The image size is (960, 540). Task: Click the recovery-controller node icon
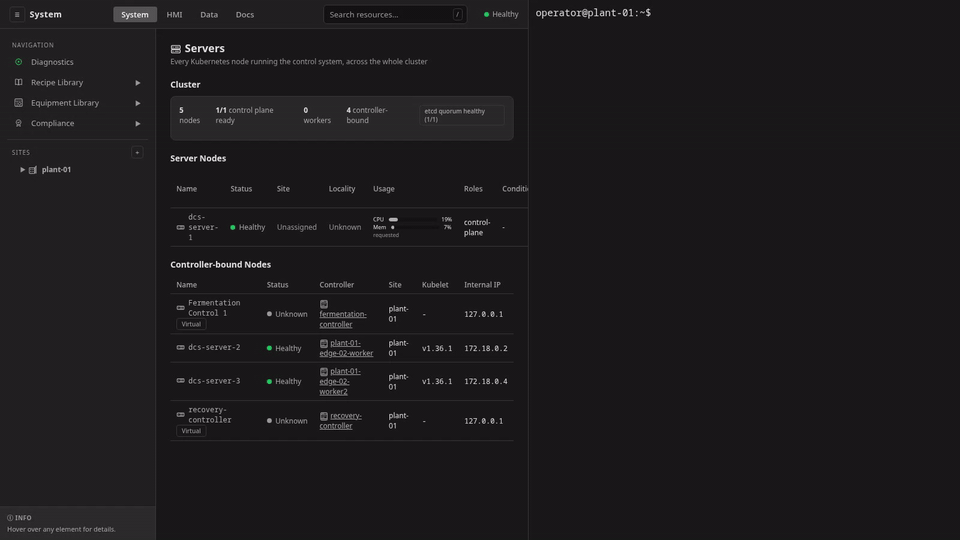(x=181, y=414)
